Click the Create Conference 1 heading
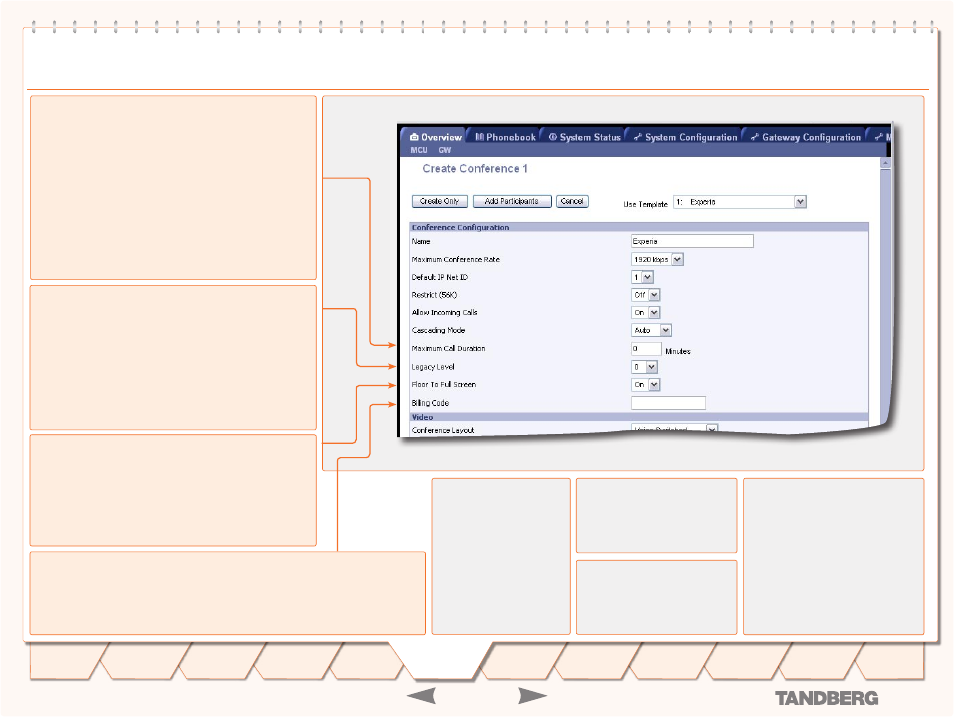 [x=475, y=169]
